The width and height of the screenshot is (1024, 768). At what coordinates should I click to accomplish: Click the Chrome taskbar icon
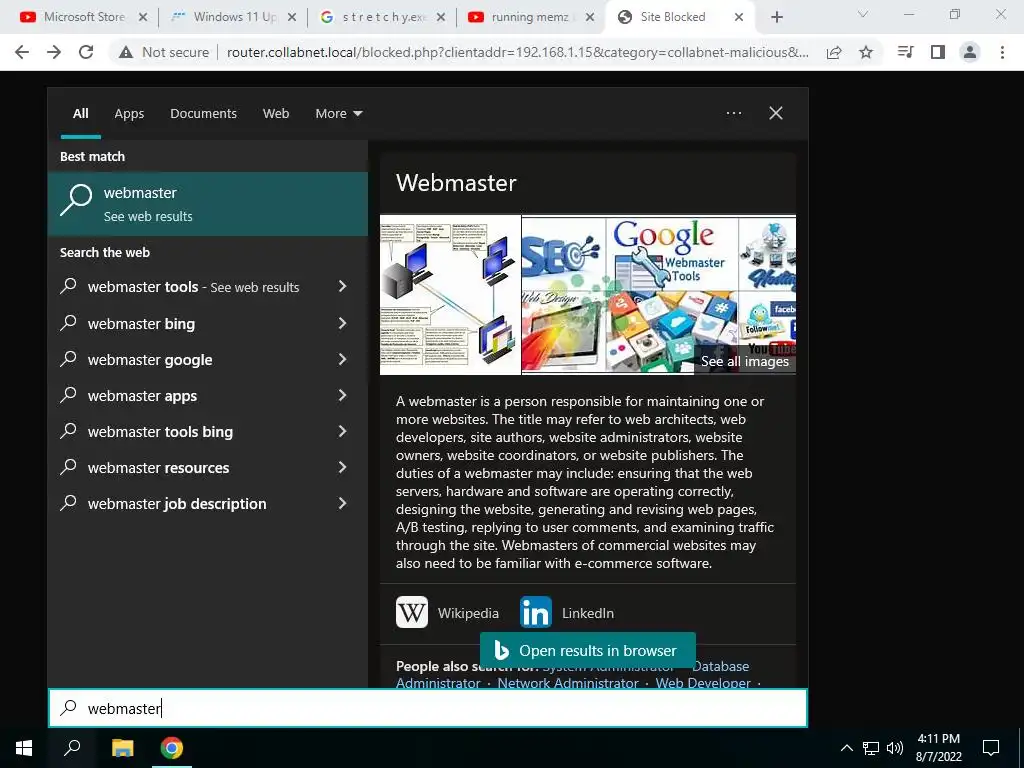pyautogui.click(x=172, y=748)
